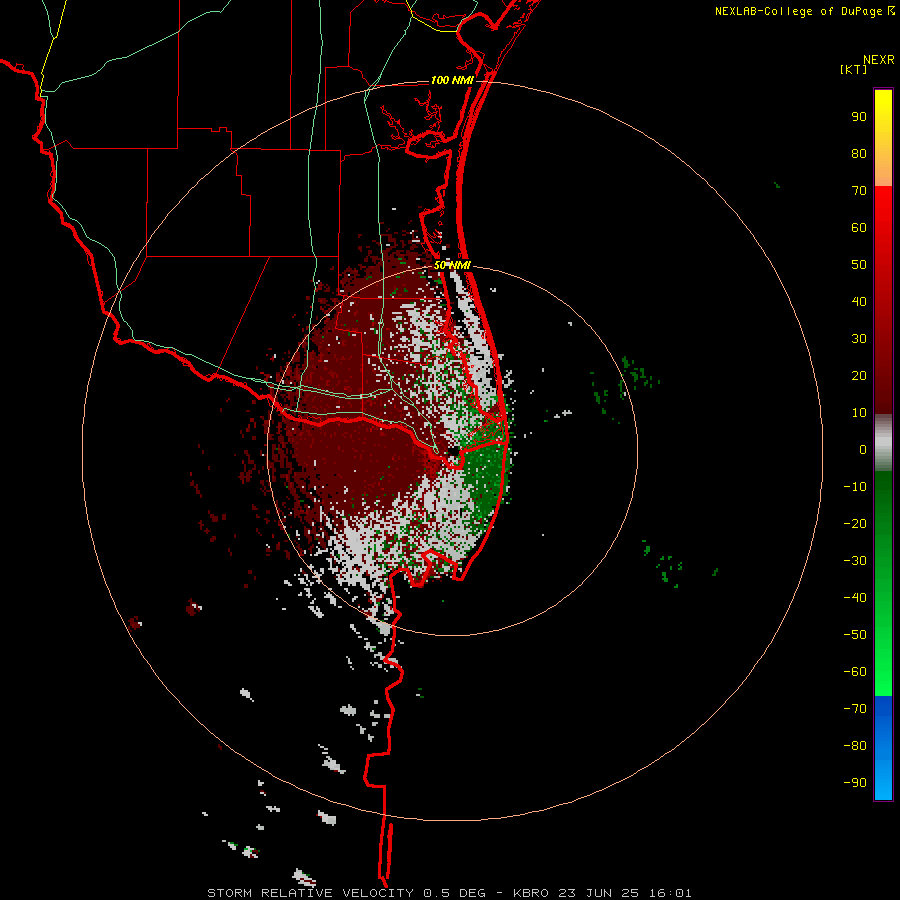Click the -20 knot scale label

(855, 523)
